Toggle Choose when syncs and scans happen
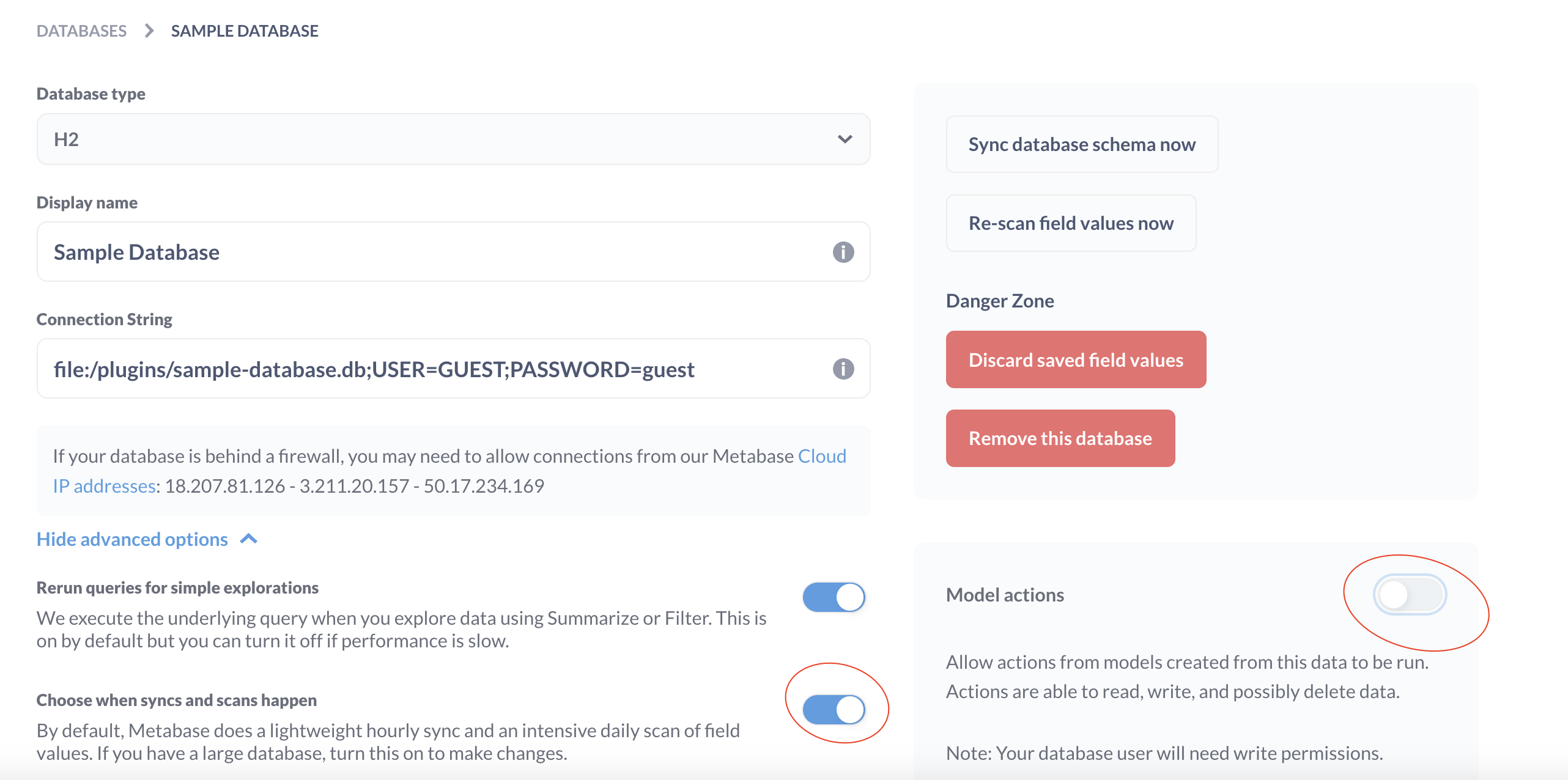 click(834, 710)
